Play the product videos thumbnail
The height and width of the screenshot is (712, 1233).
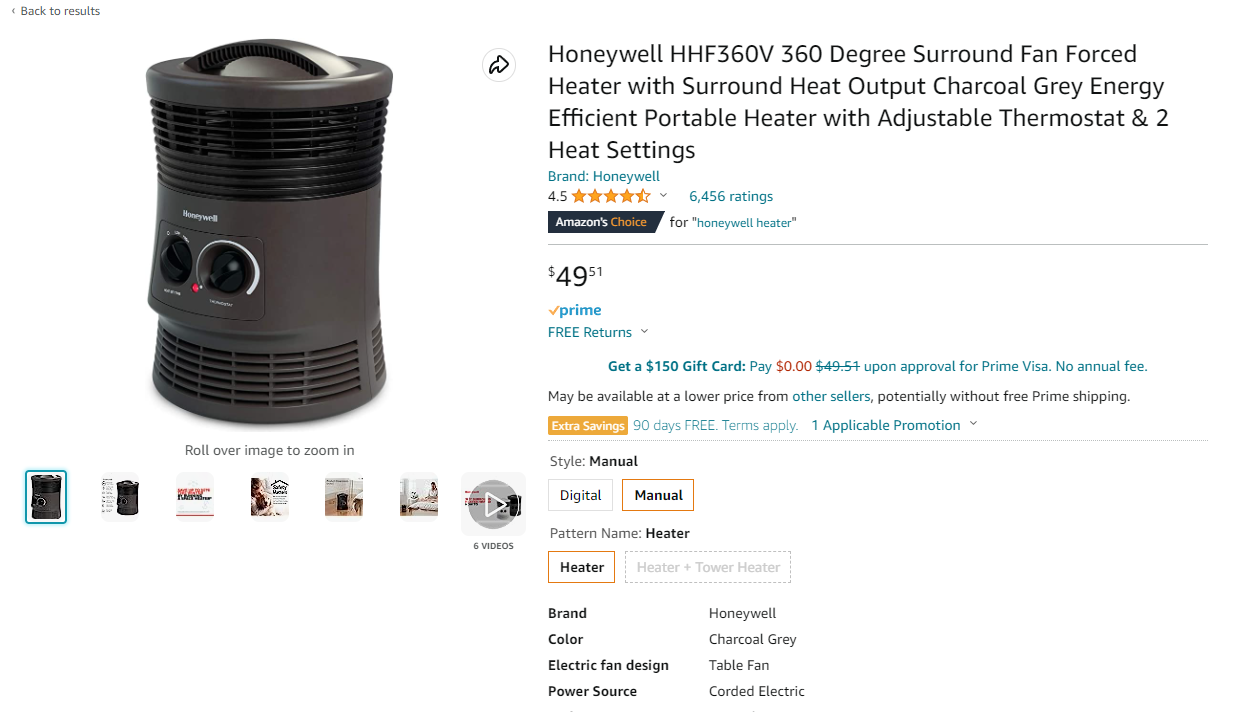coord(493,505)
